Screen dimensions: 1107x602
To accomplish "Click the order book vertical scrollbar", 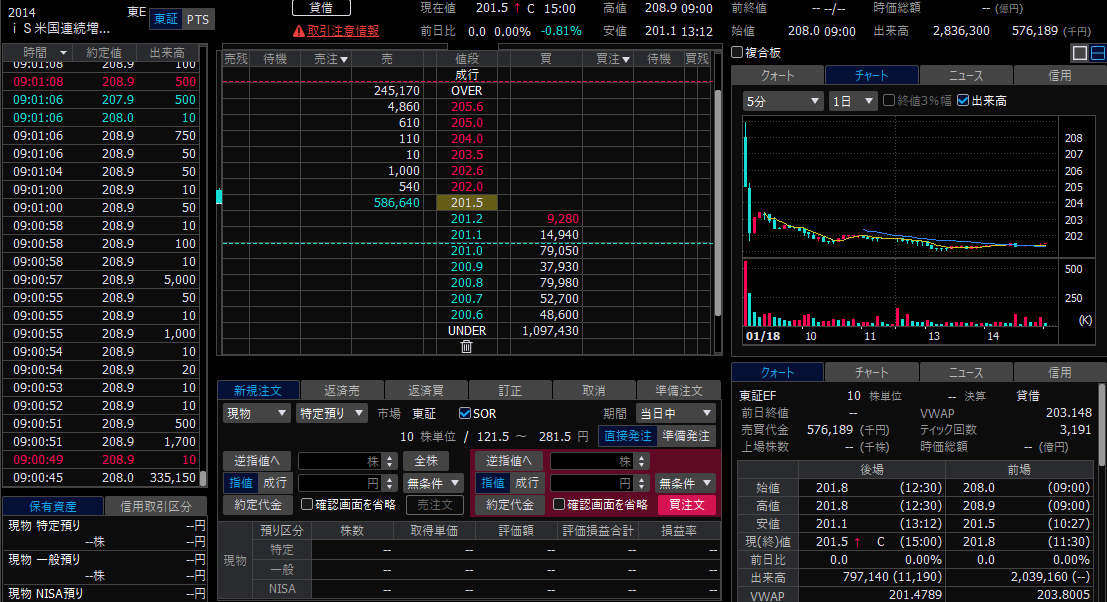I will [717, 205].
